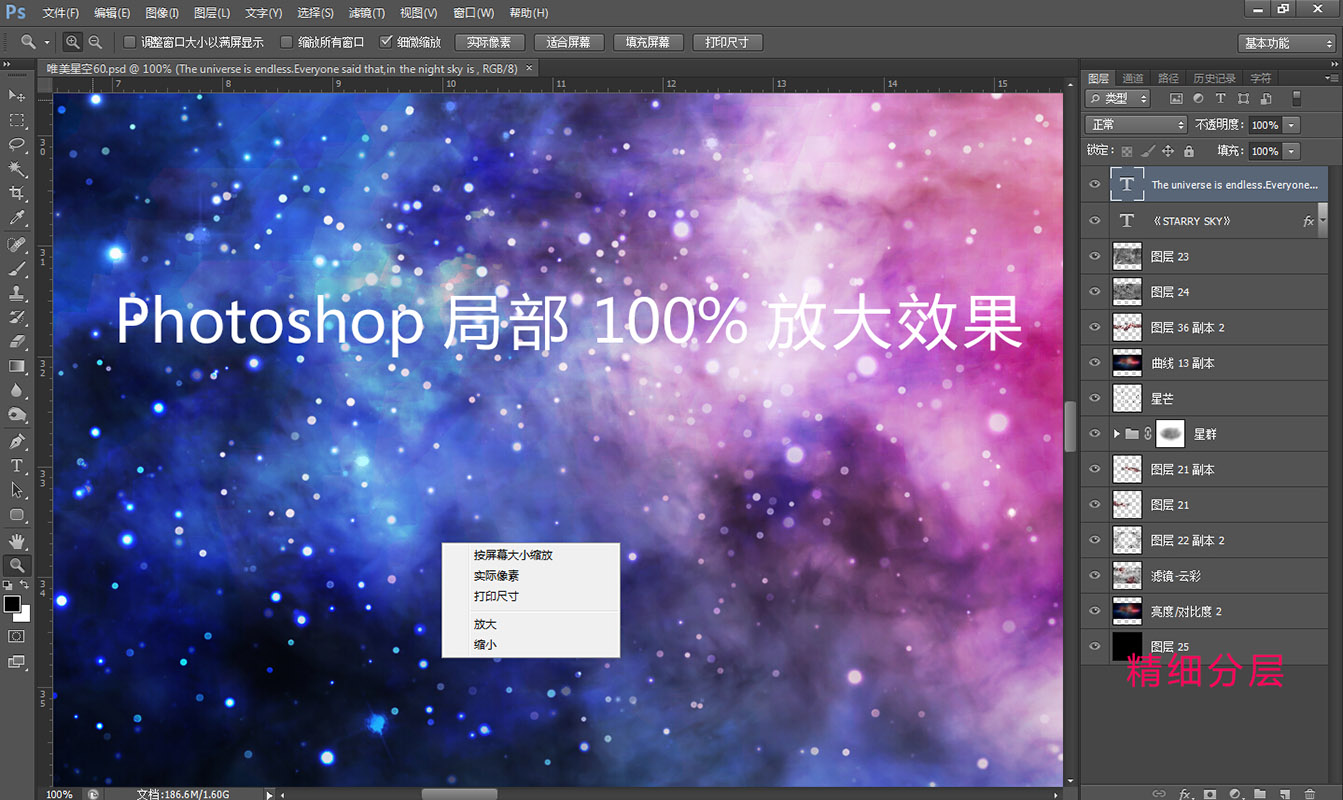Select the History Brush tool
This screenshot has width=1343, height=800.
17,318
